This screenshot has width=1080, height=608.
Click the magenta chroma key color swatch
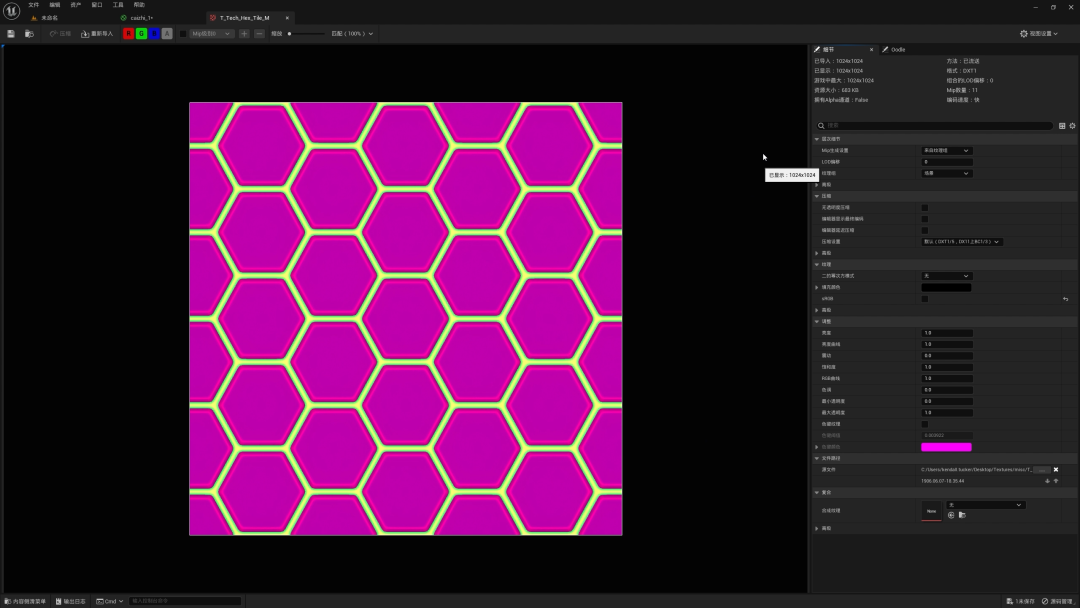[x=946, y=447]
